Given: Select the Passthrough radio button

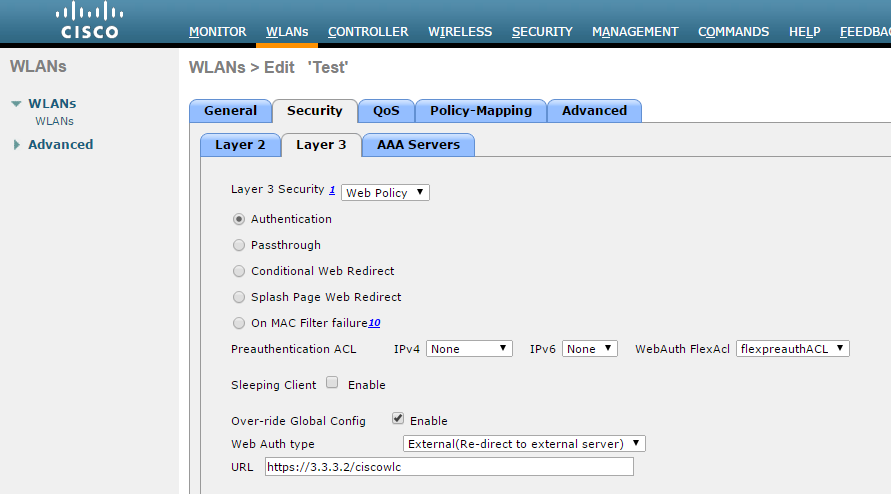Looking at the screenshot, I should pos(239,245).
